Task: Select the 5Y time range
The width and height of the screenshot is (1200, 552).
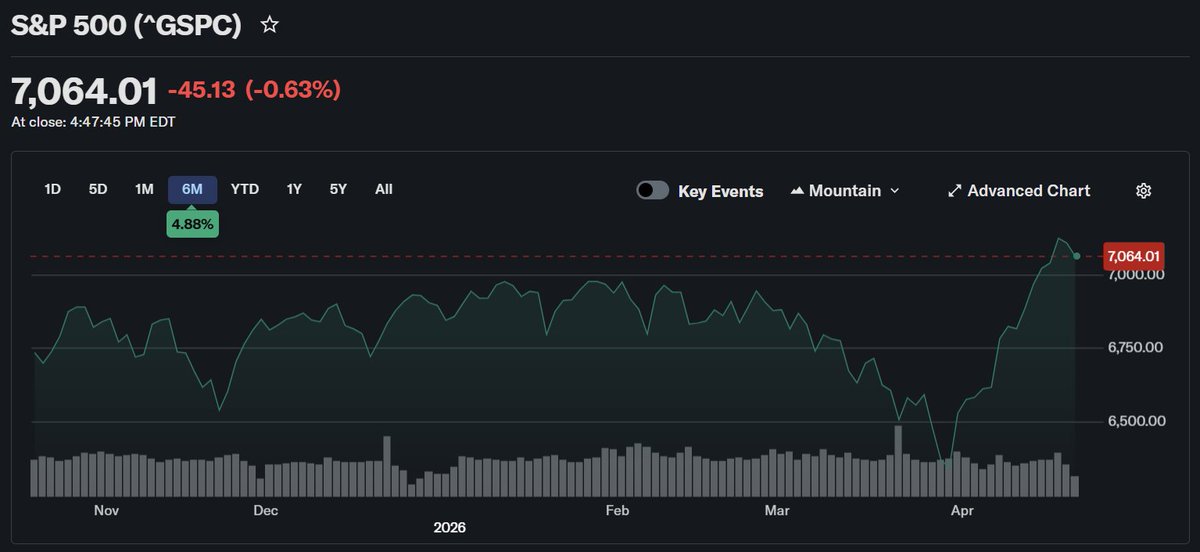Action: pos(338,189)
